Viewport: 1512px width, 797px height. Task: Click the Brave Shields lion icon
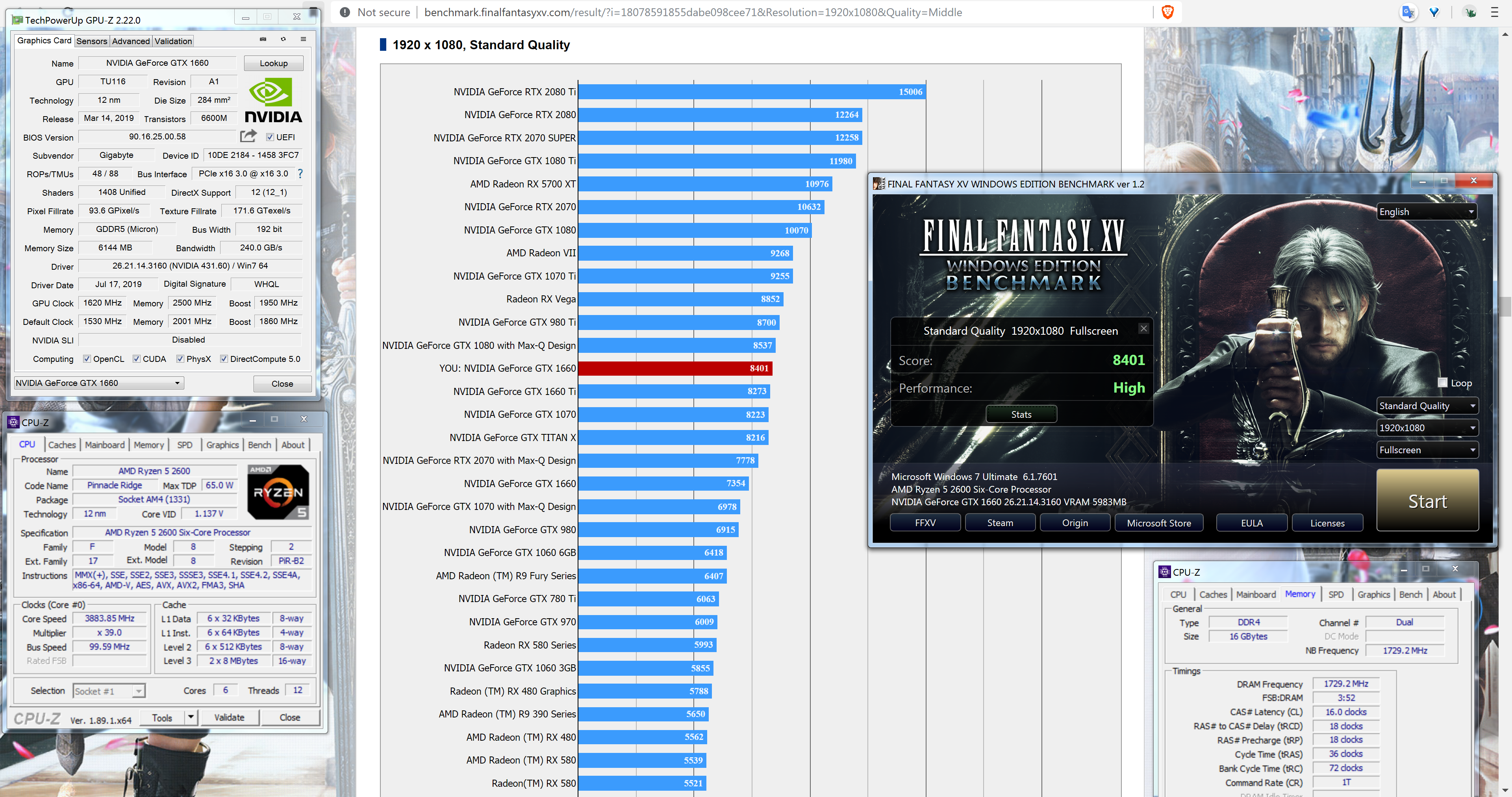click(1167, 12)
